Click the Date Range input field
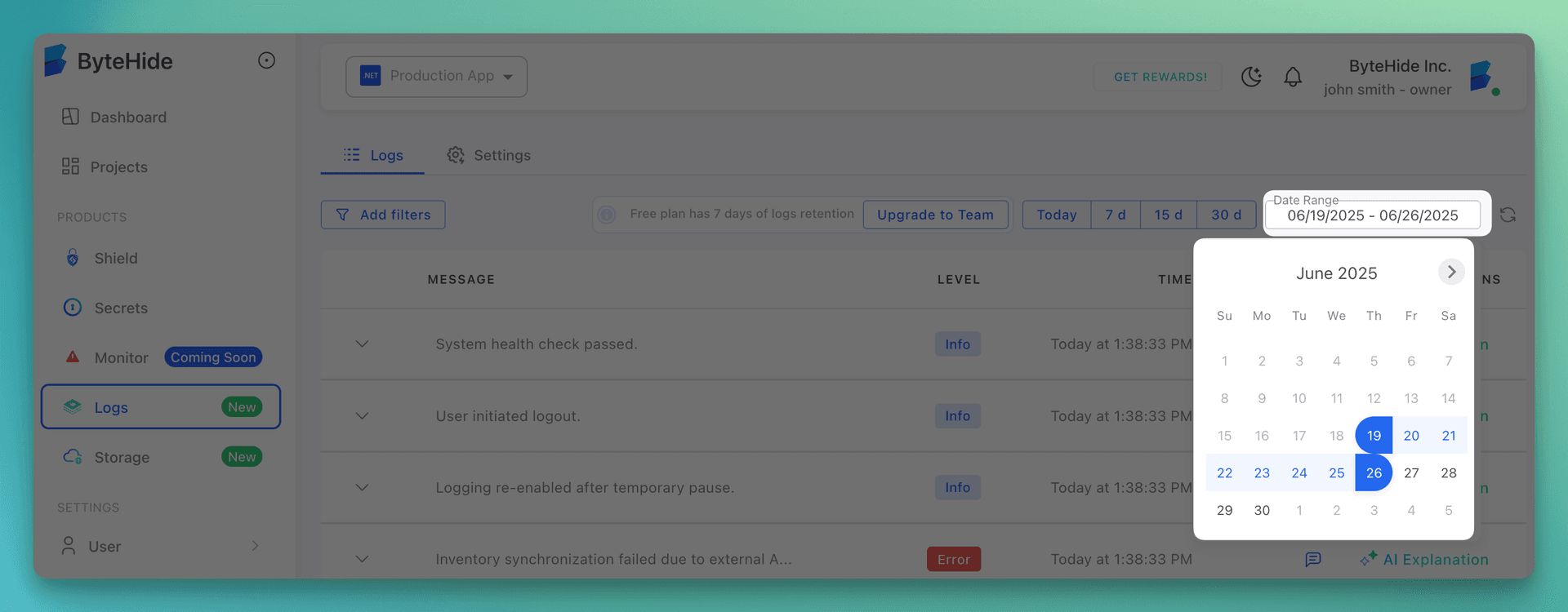Viewport: 1568px width, 612px height. click(x=1373, y=215)
